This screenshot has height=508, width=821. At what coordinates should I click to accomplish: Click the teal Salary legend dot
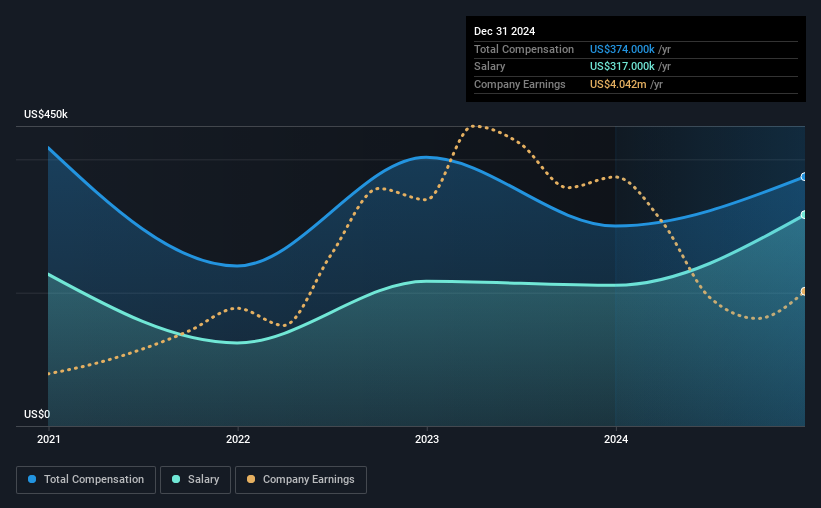tap(176, 479)
